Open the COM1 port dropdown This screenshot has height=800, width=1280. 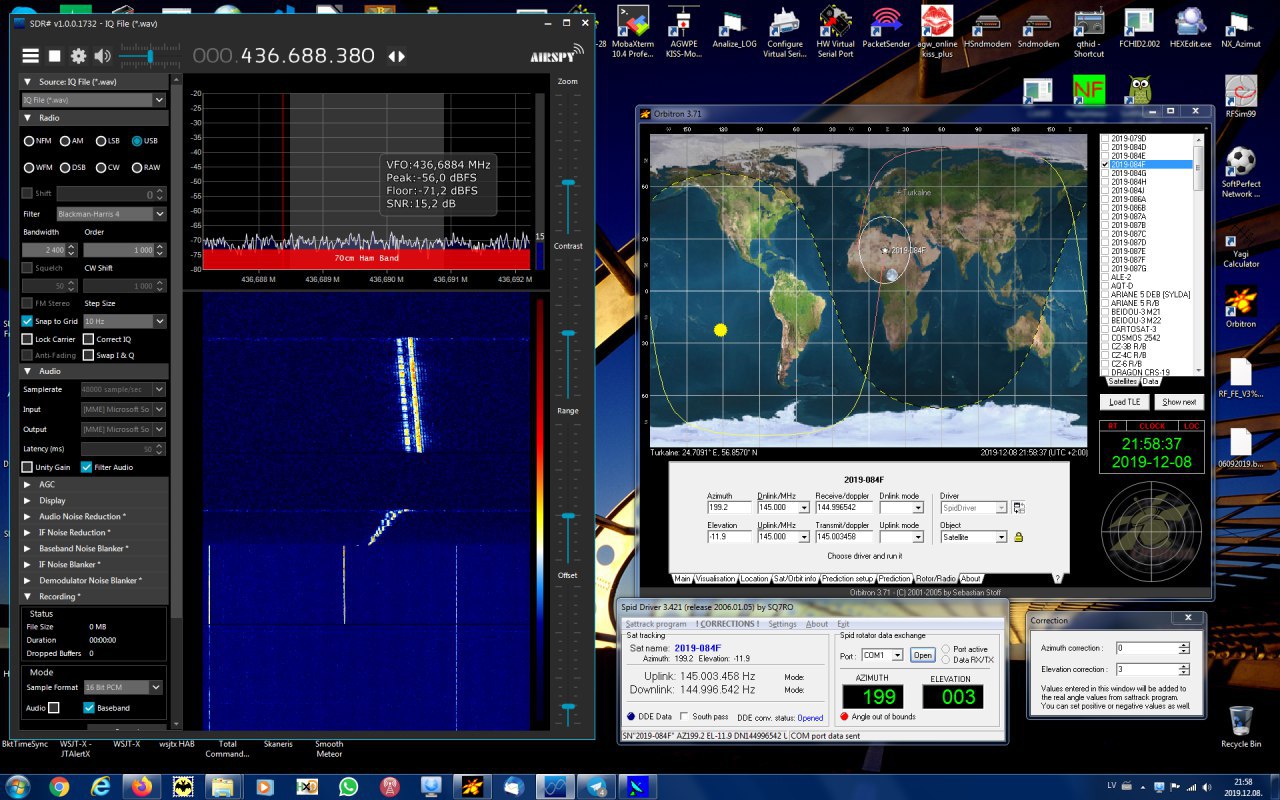click(x=896, y=655)
